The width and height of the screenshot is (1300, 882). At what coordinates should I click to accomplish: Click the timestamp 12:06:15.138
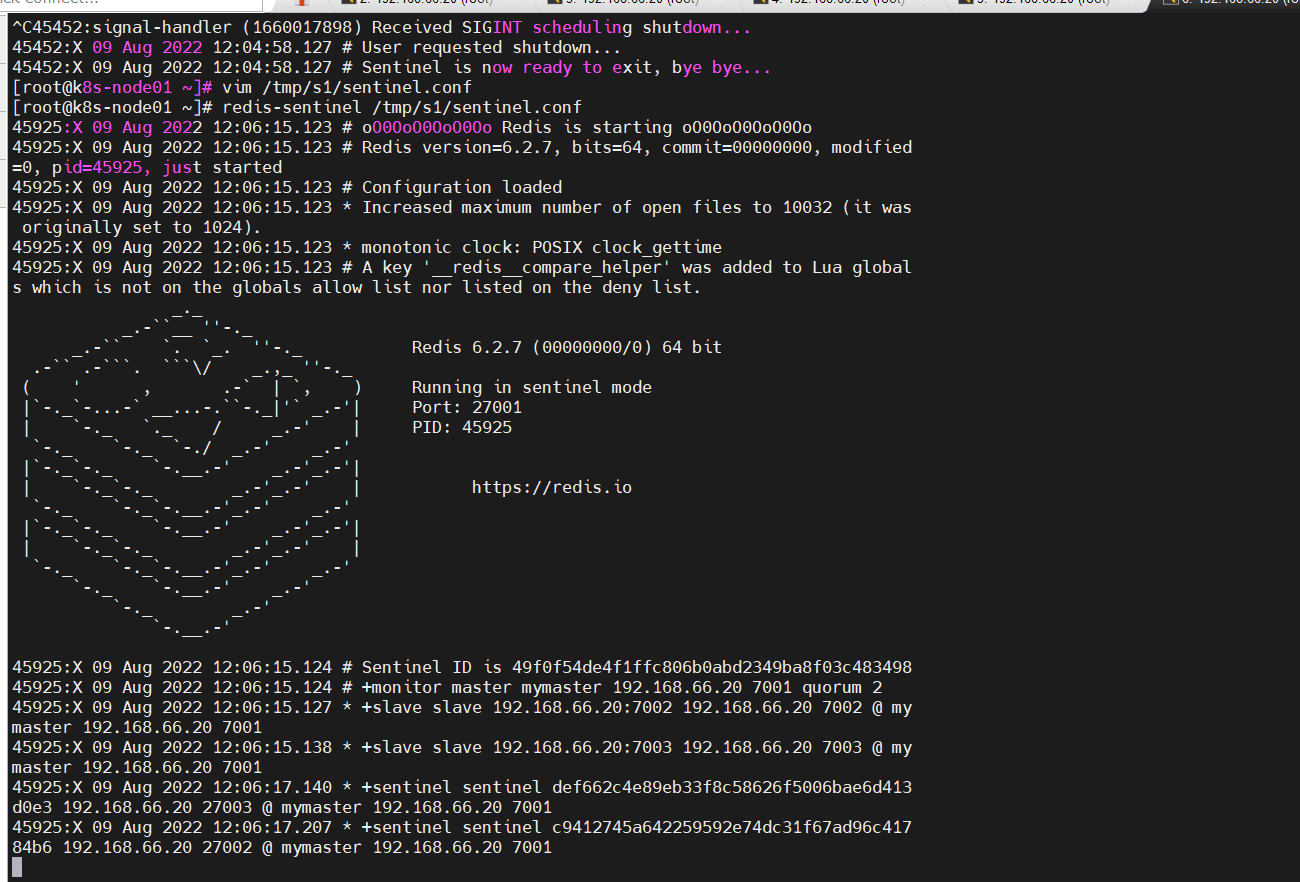point(271,747)
